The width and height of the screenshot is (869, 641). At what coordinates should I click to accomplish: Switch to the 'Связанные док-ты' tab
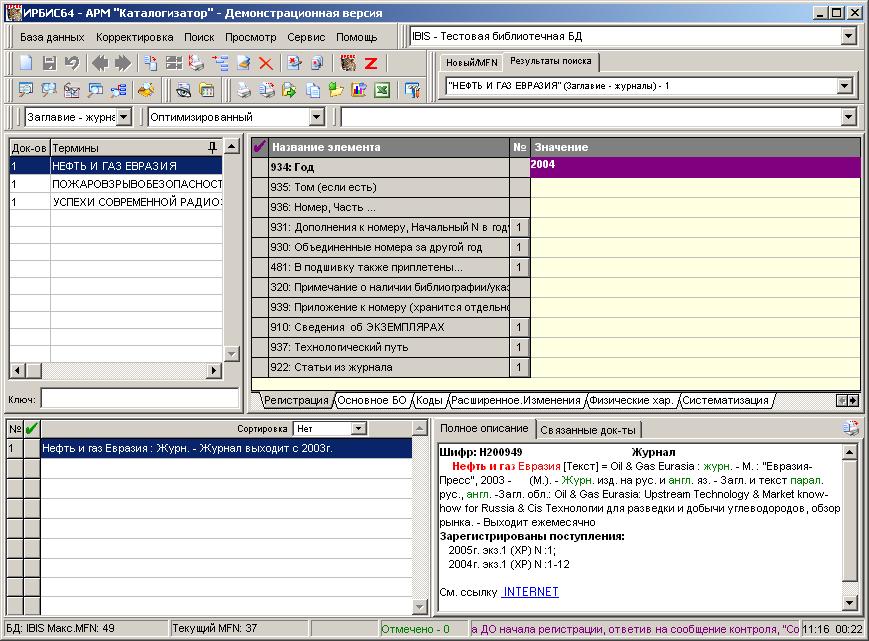[x=588, y=430]
